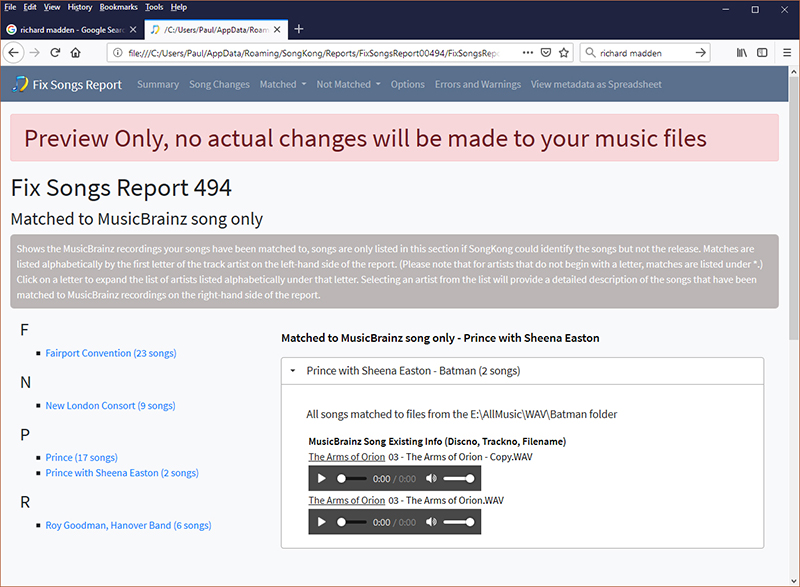Open the File menu

[10, 7]
